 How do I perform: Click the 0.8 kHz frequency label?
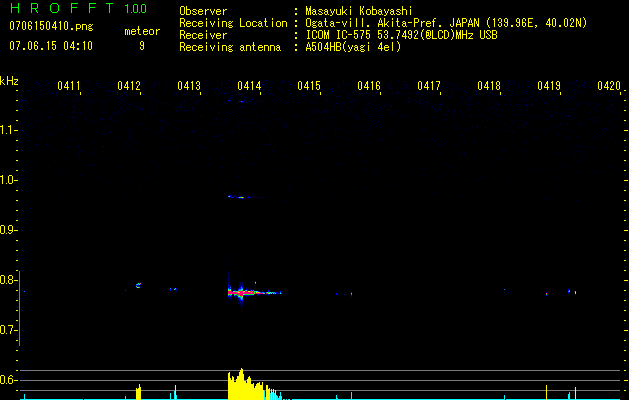coord(8,280)
